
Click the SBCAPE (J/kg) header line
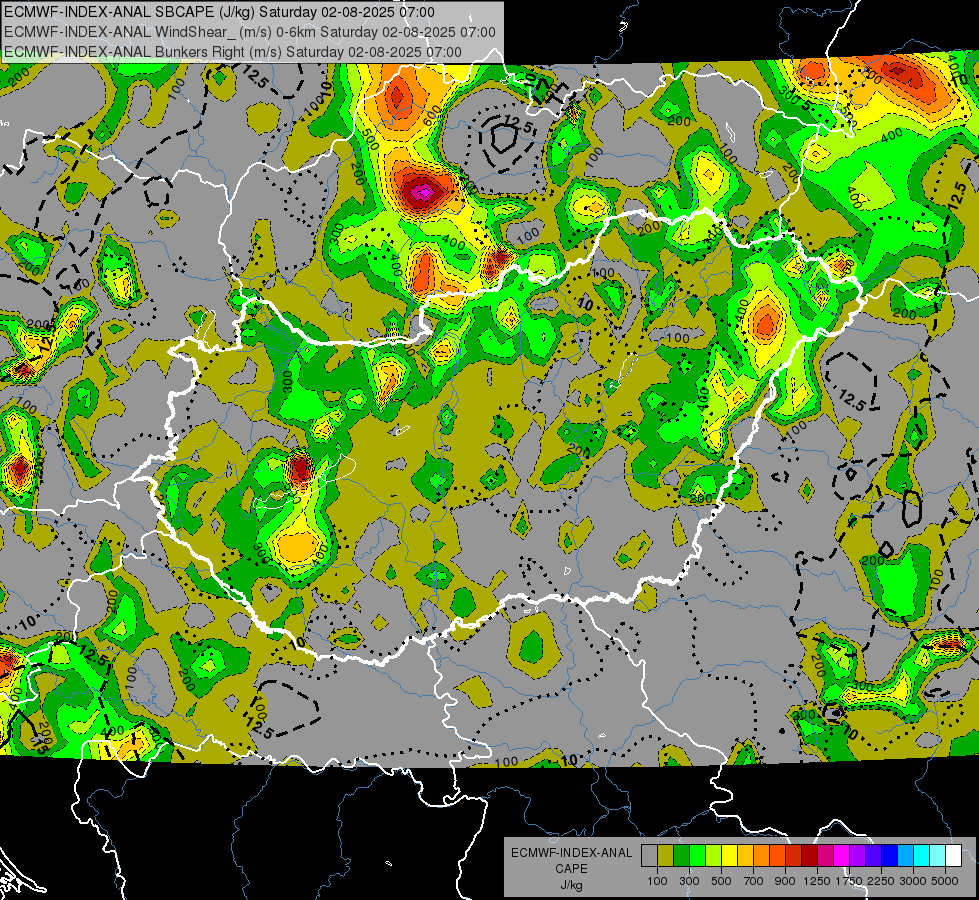(219, 12)
